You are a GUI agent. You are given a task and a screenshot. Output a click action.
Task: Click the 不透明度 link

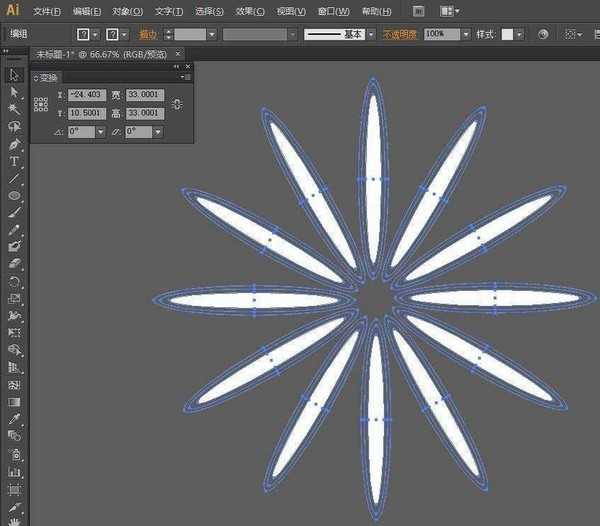400,34
